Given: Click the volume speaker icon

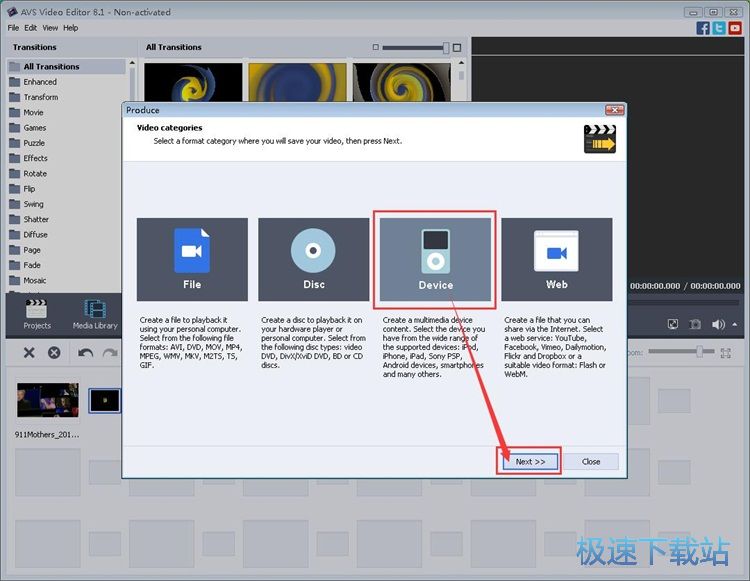Looking at the screenshot, I should [718, 324].
